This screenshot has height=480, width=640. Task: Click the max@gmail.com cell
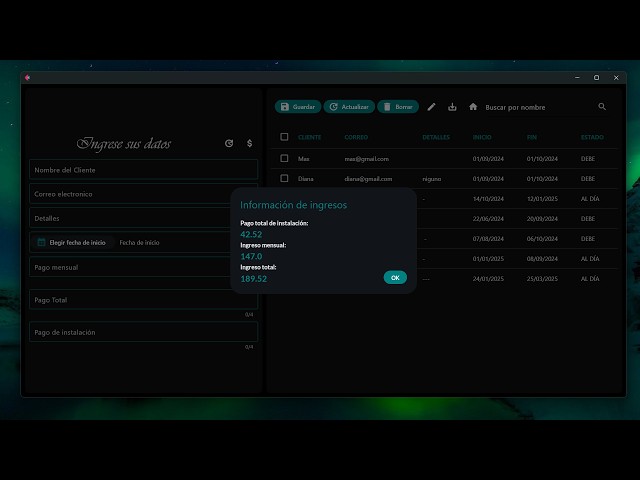[367, 159]
